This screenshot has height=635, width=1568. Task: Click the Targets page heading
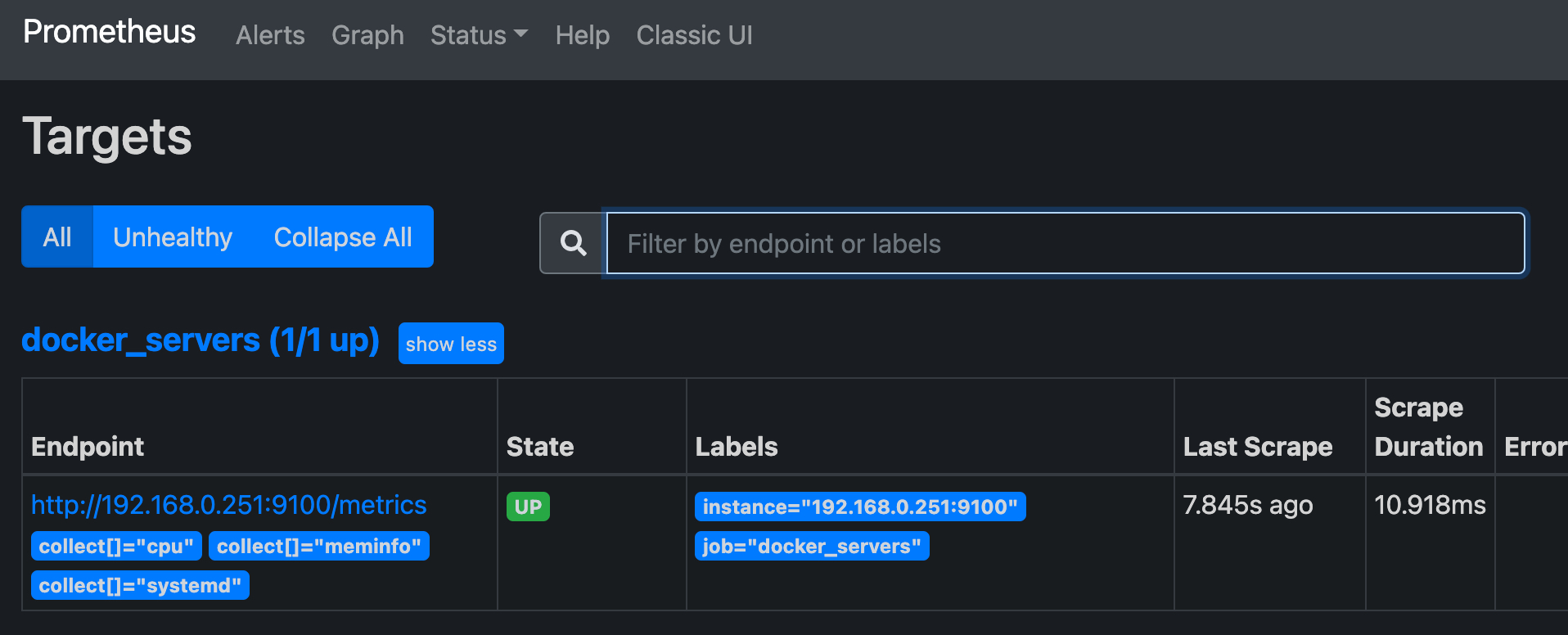coord(107,137)
